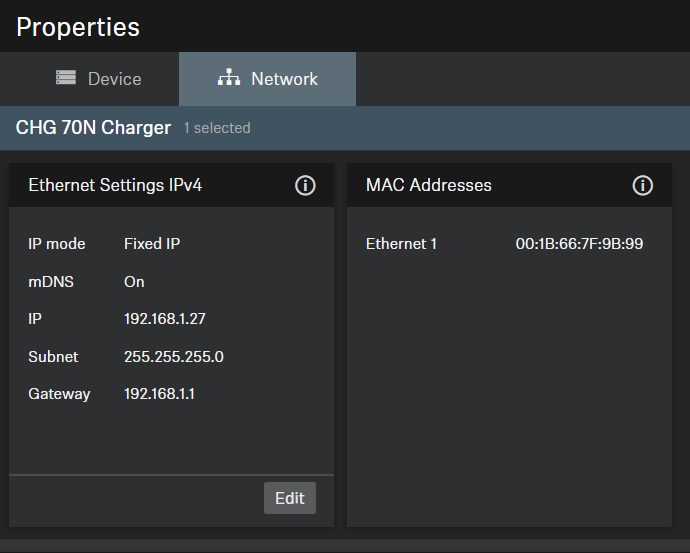This screenshot has width=690, height=553.
Task: Click the MAC Addresses panel header
Action: [428, 185]
